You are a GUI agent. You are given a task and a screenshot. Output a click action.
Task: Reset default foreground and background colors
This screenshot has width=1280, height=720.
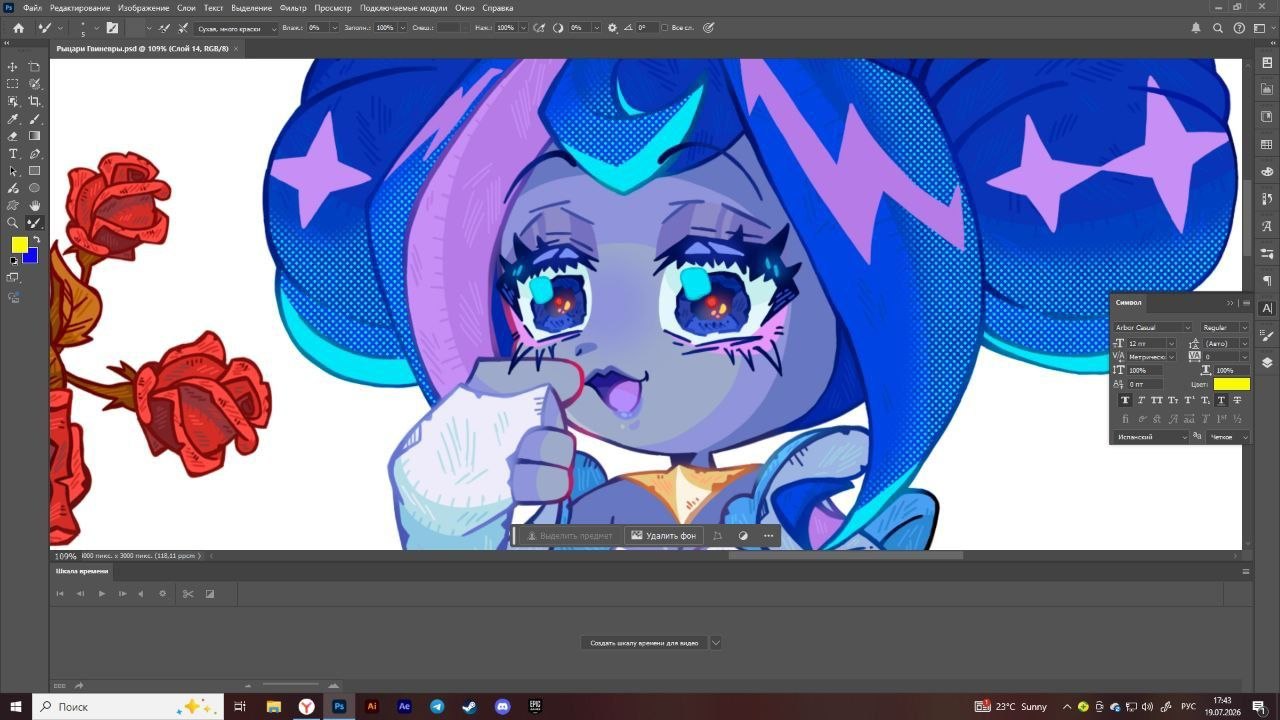pyautogui.click(x=14, y=261)
